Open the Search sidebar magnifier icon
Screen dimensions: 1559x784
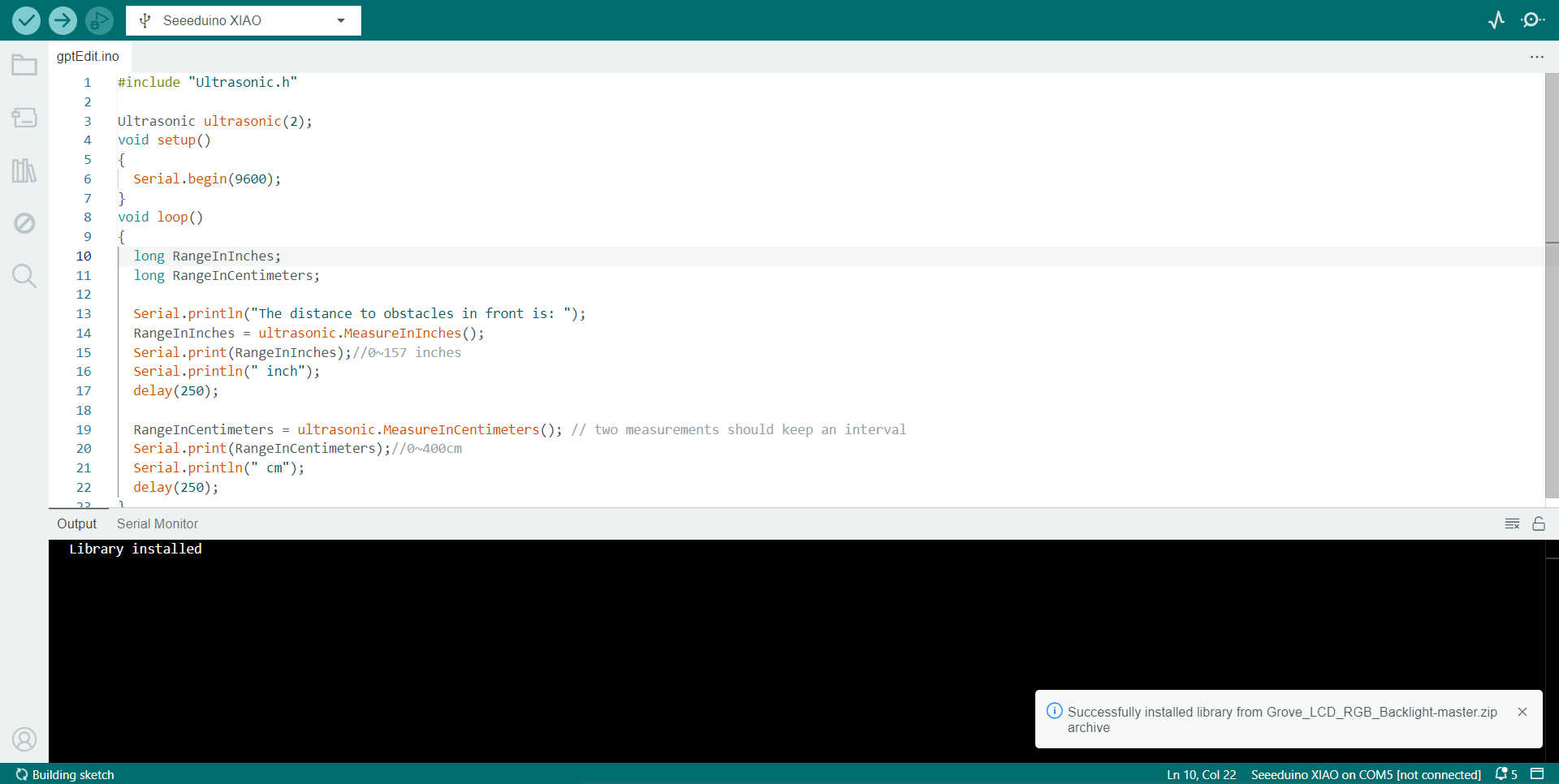click(x=24, y=276)
